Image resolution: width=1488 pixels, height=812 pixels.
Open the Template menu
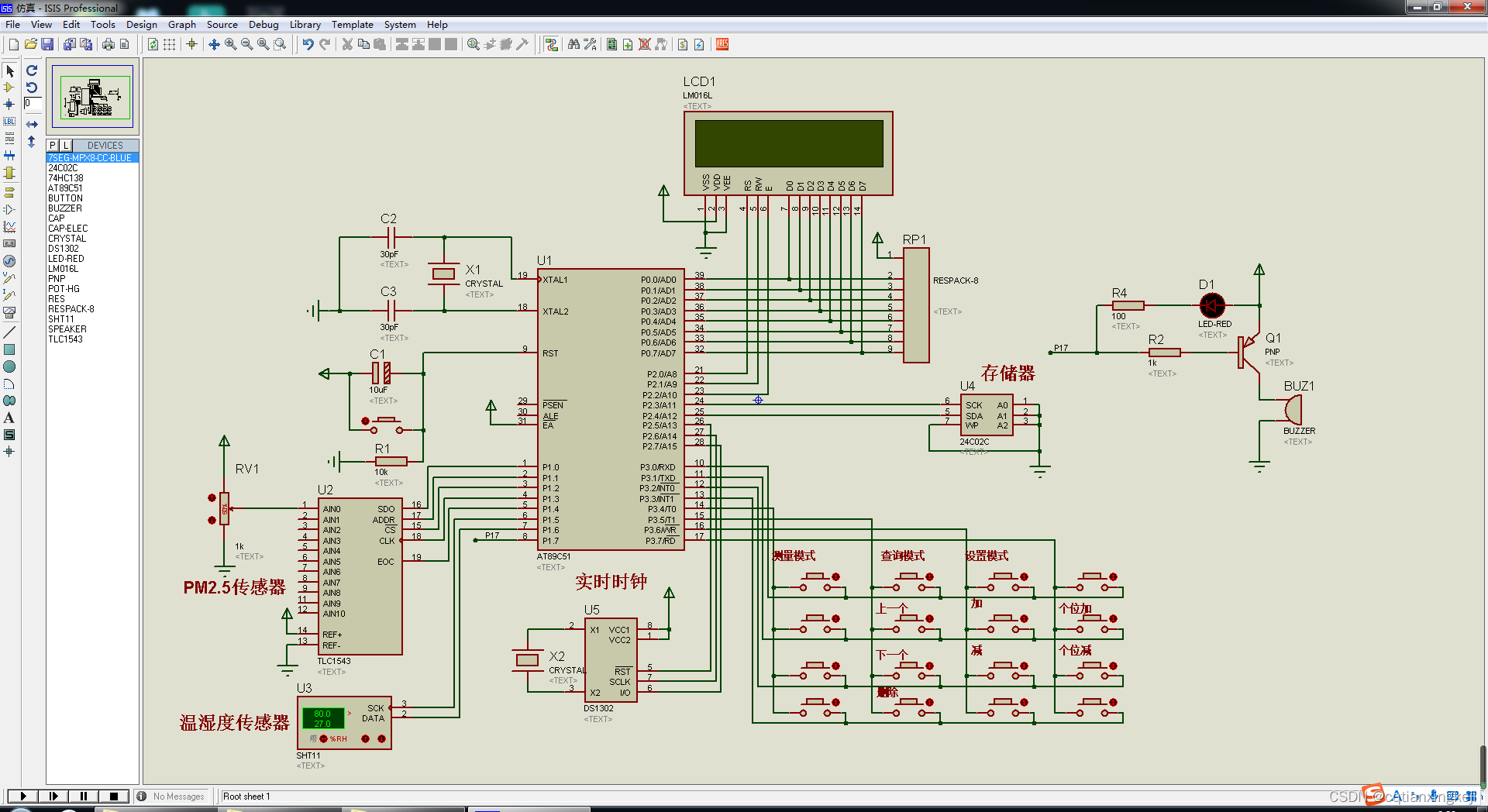pos(353,25)
